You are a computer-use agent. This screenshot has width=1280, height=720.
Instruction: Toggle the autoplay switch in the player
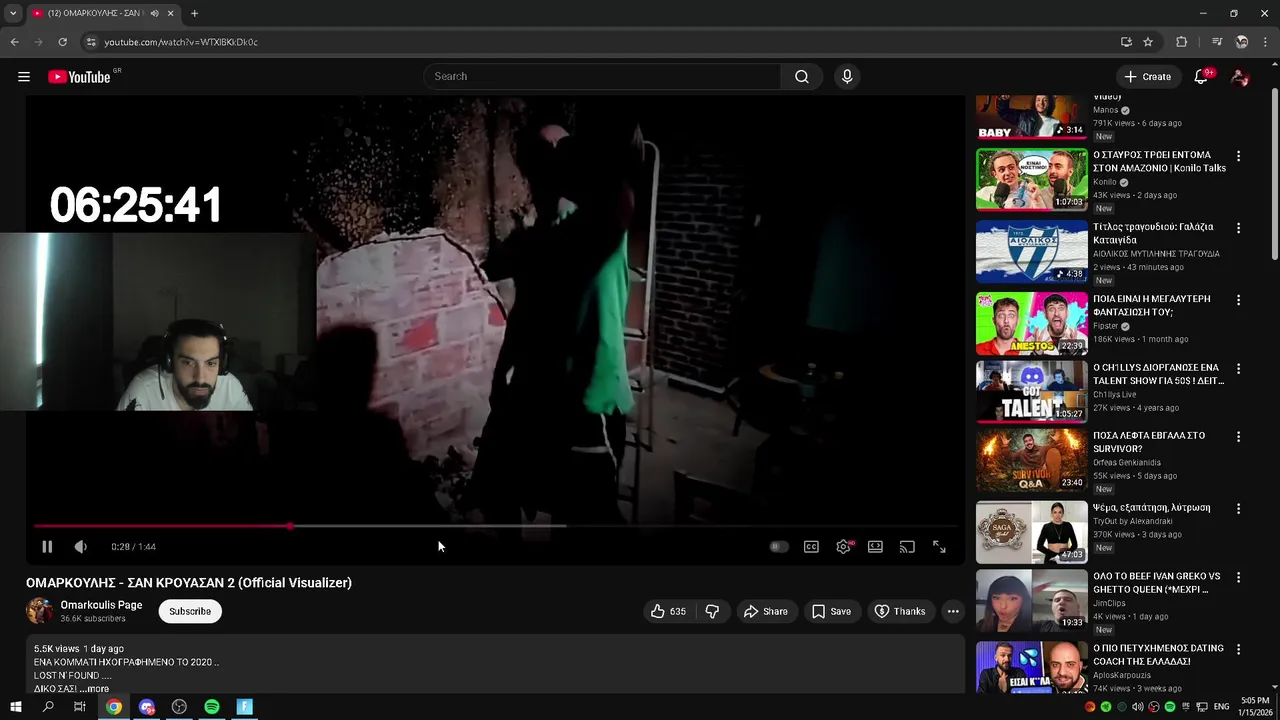[779, 547]
